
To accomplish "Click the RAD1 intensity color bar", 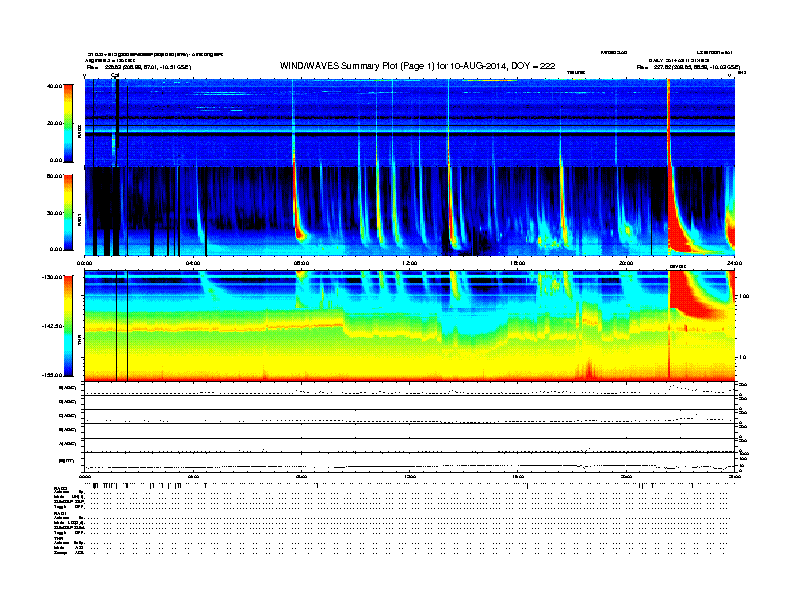I will (68, 213).
